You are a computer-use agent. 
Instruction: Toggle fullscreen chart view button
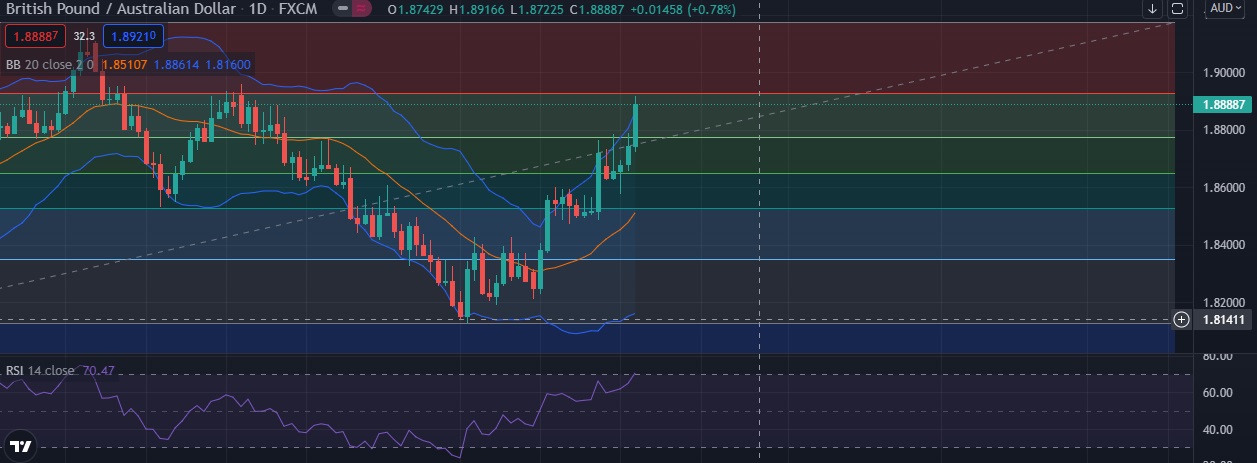[x=1177, y=9]
